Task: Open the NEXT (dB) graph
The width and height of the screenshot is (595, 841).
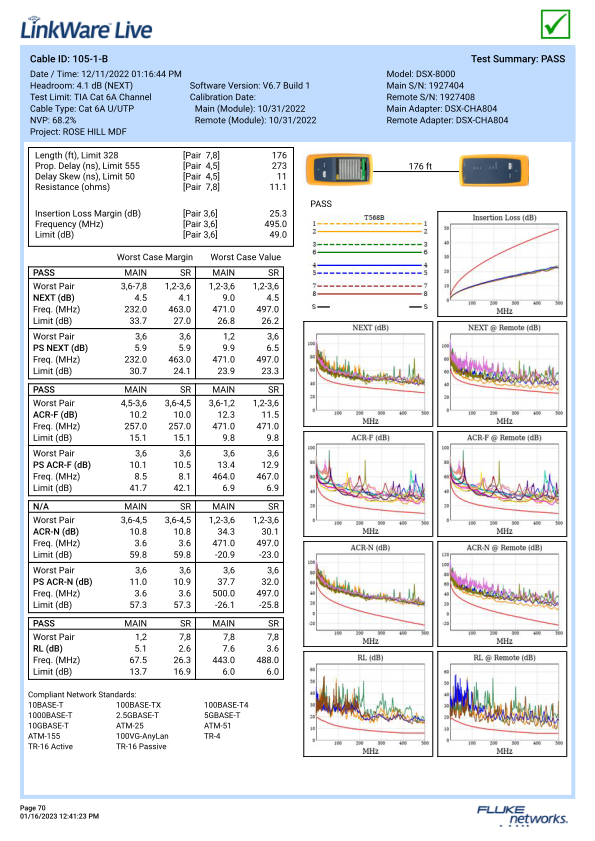Action: pos(368,374)
